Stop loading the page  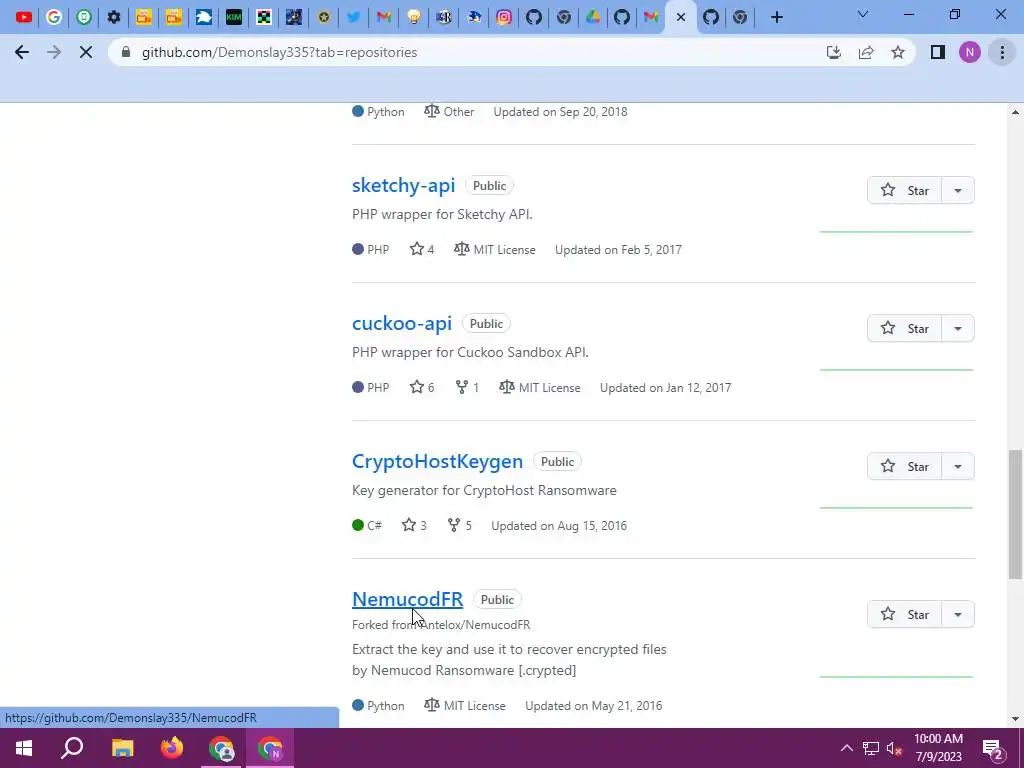pyautogui.click(x=86, y=52)
